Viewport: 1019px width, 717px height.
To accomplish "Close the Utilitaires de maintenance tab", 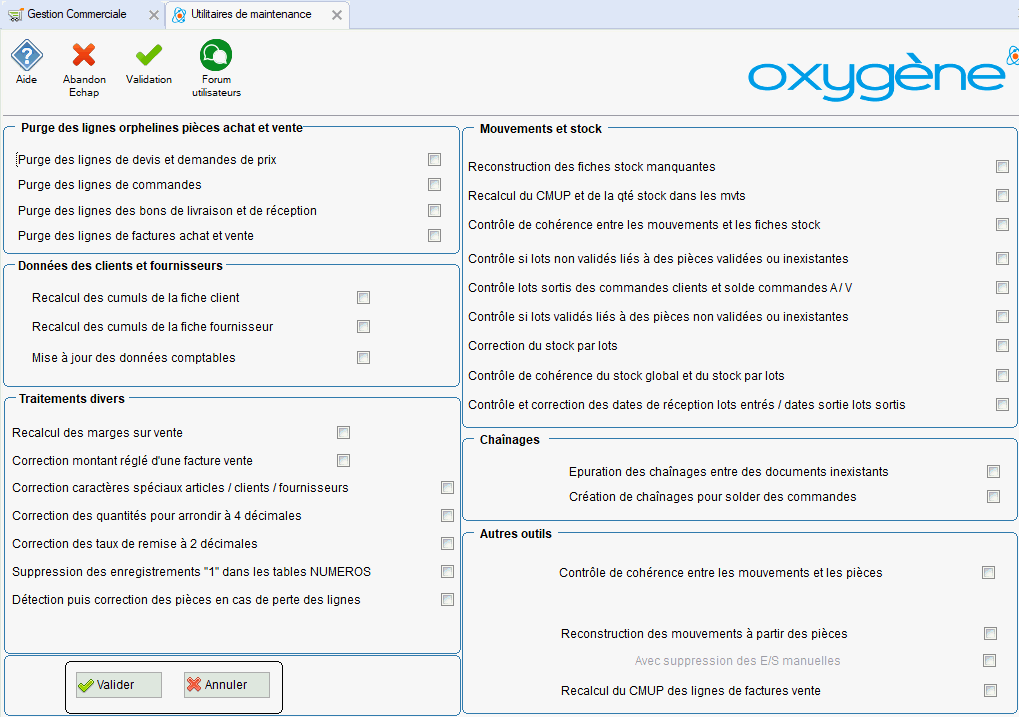I will (x=337, y=15).
